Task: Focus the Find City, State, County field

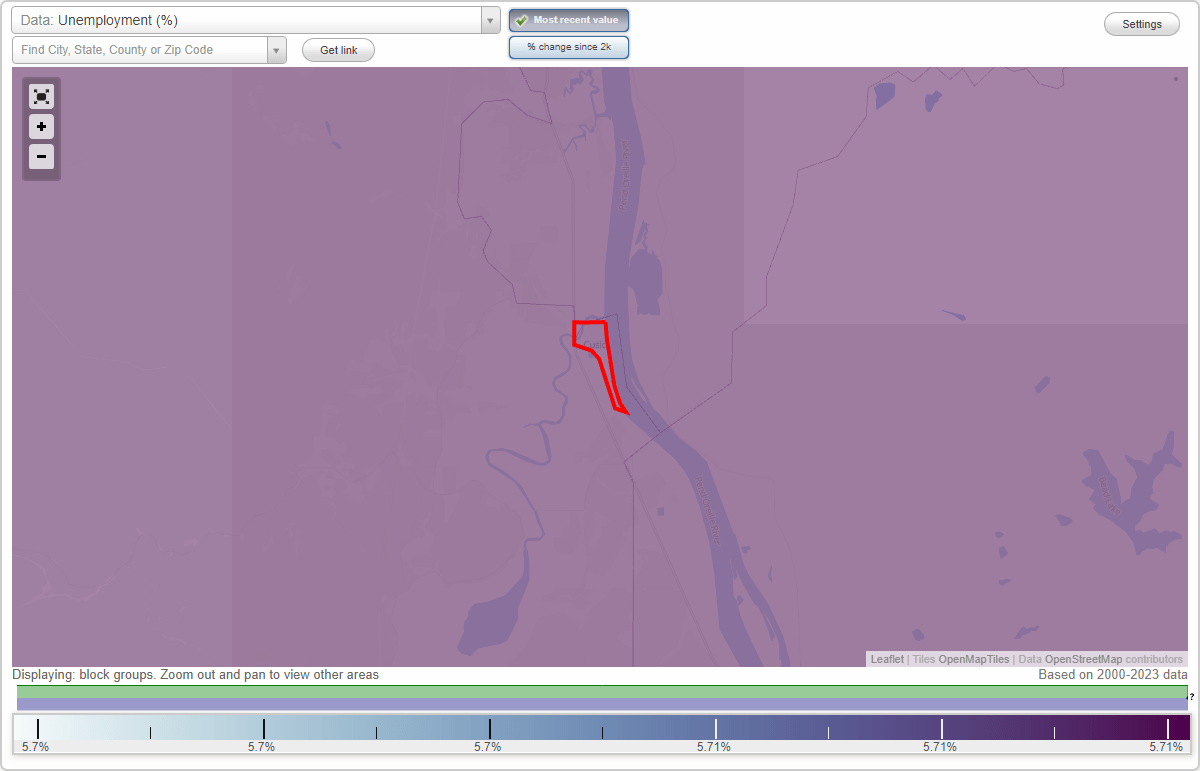Action: [x=140, y=50]
